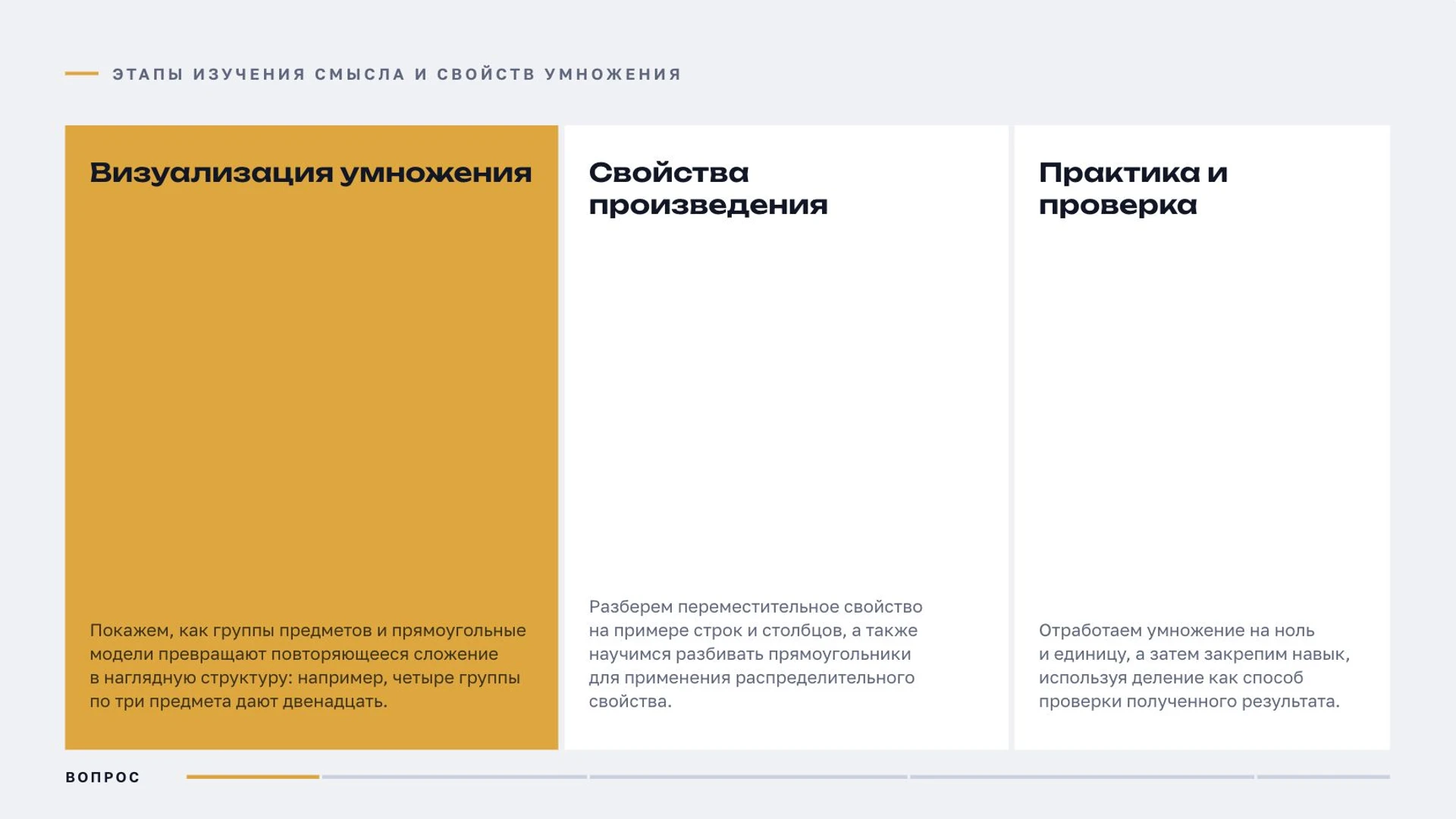Click the paragraph starting 'Отработаем умножение на ноль'

[x=1194, y=666]
